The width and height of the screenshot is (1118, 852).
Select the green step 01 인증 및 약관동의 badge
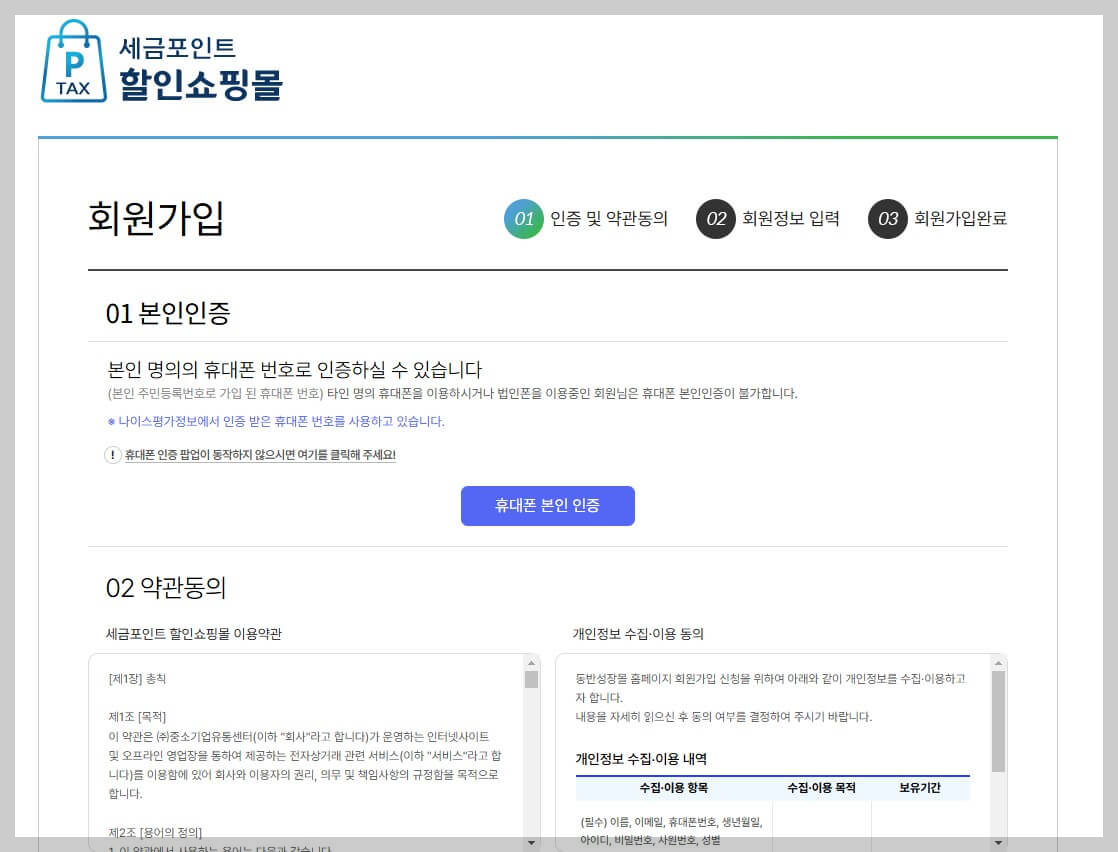point(522,219)
